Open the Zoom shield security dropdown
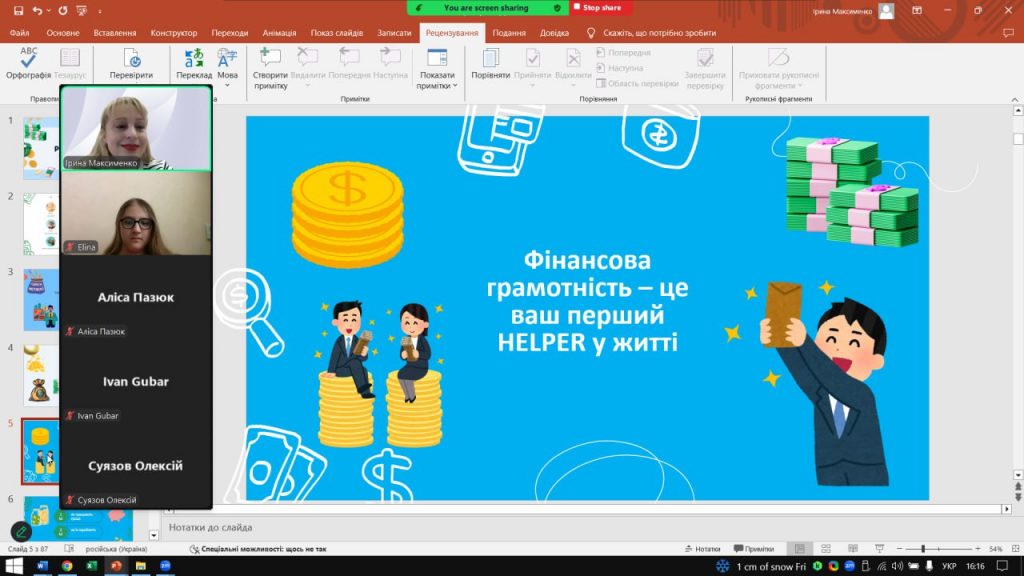The image size is (1024, 576). click(x=557, y=7)
